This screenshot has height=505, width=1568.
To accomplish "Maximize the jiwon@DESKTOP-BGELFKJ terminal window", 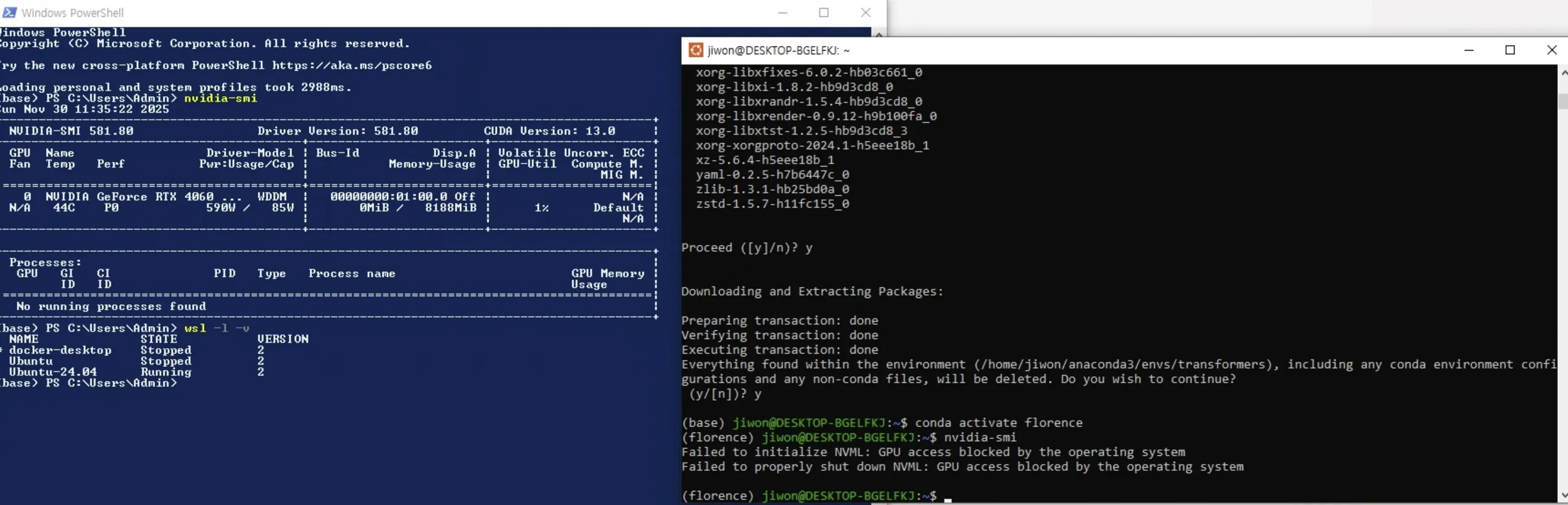I will [x=1510, y=50].
